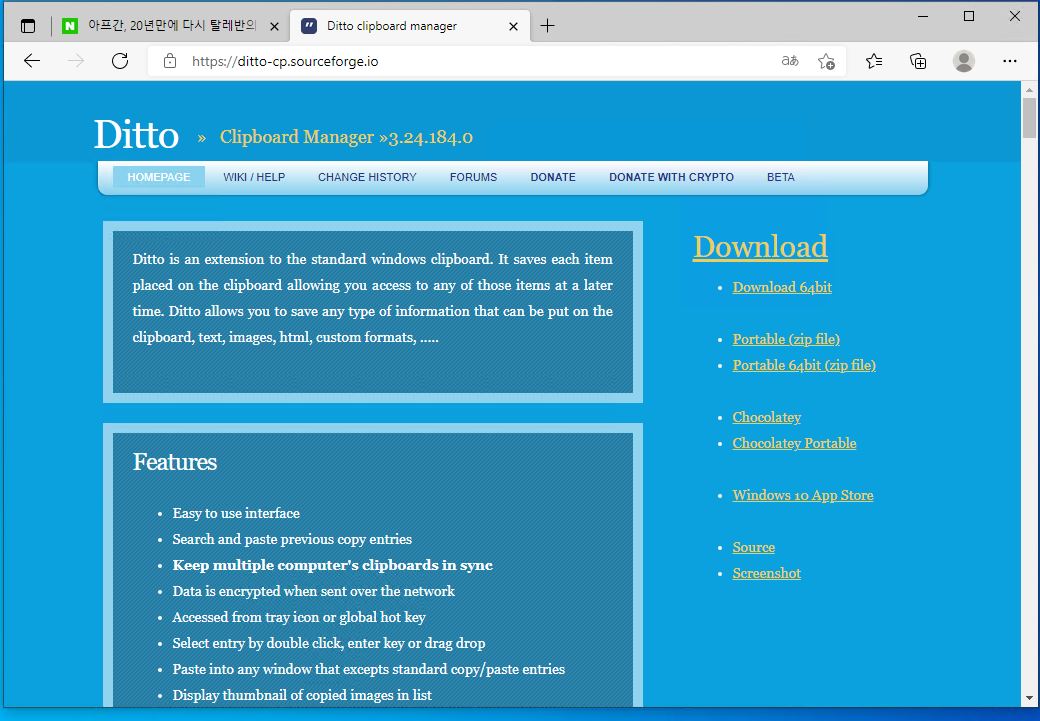The height and width of the screenshot is (721, 1040).
Task: Close the Ditto clipboard manager tab
Action: (x=513, y=27)
